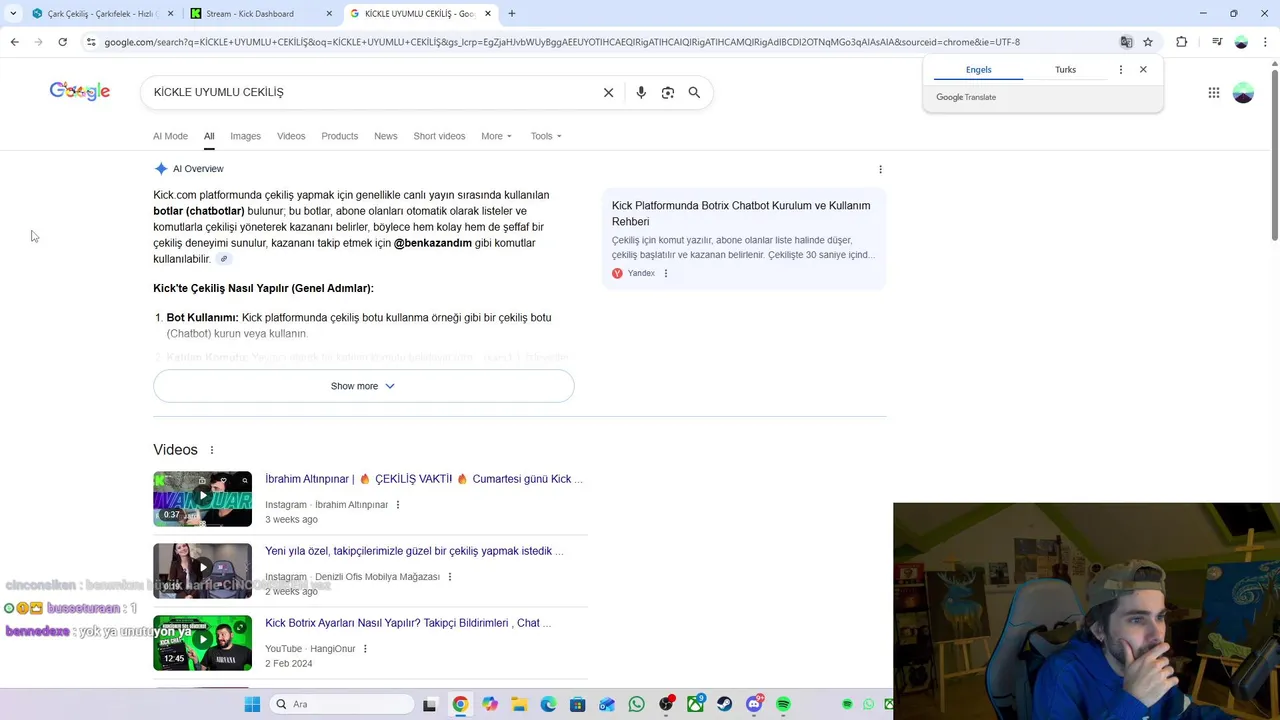Open Kick Botrix Ayarları Nasıl Yapılır link
Screen dimensions: 1280x720
coord(408,623)
